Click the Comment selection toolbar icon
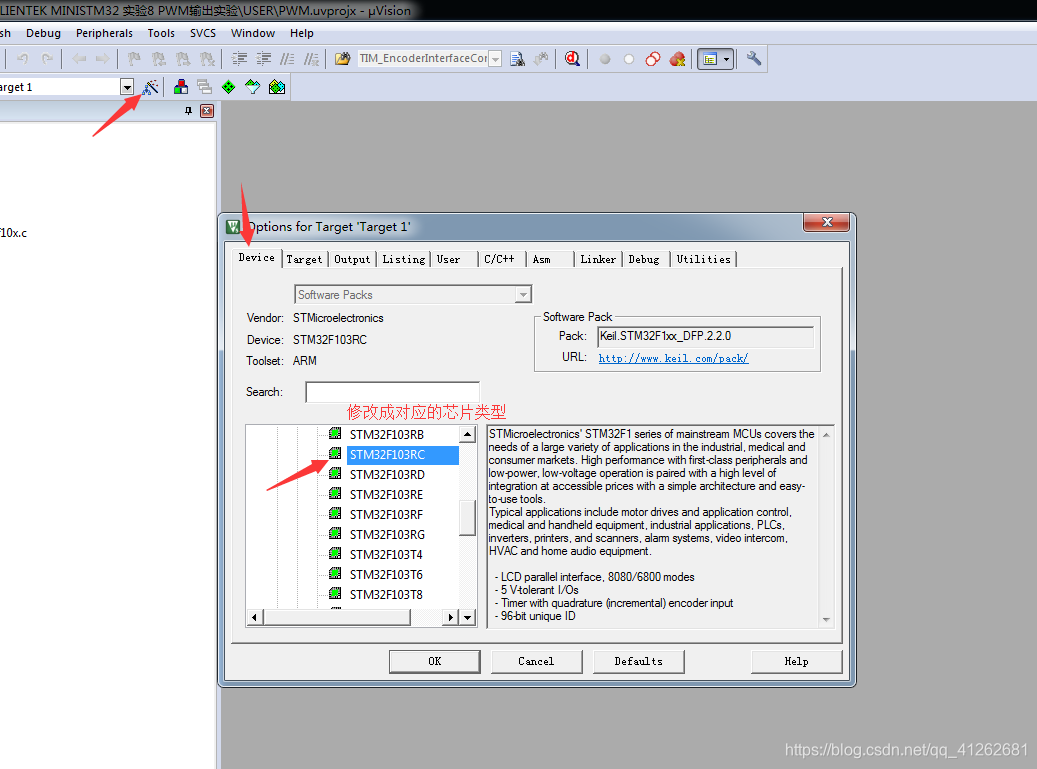The height and width of the screenshot is (769, 1037). [x=287, y=59]
